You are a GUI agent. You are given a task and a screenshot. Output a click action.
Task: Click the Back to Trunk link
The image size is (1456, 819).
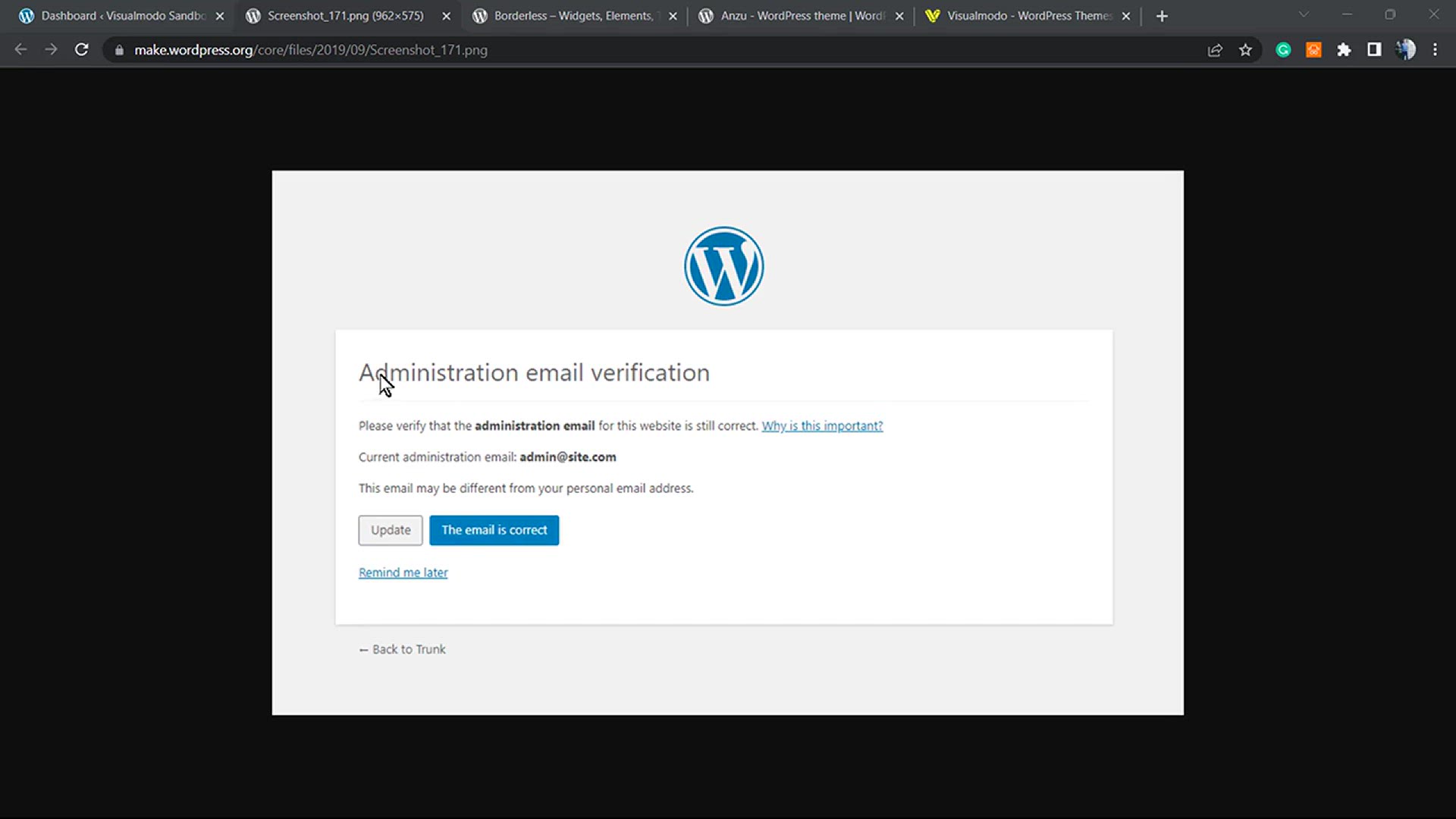tap(403, 649)
